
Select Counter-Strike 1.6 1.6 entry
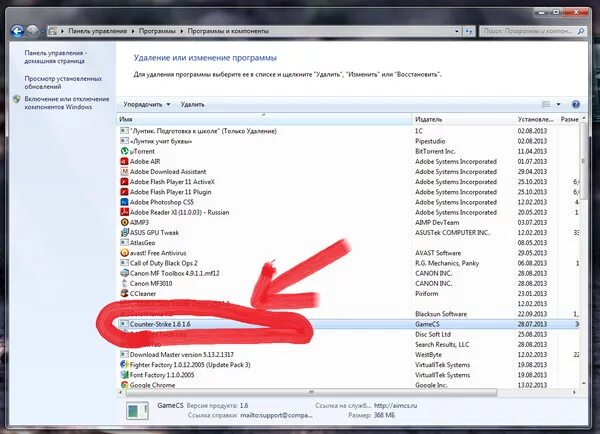pos(160,324)
